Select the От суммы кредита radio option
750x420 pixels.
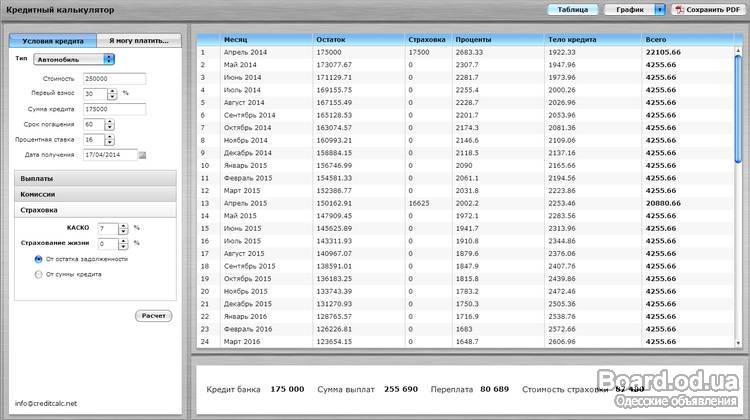tap(38, 274)
